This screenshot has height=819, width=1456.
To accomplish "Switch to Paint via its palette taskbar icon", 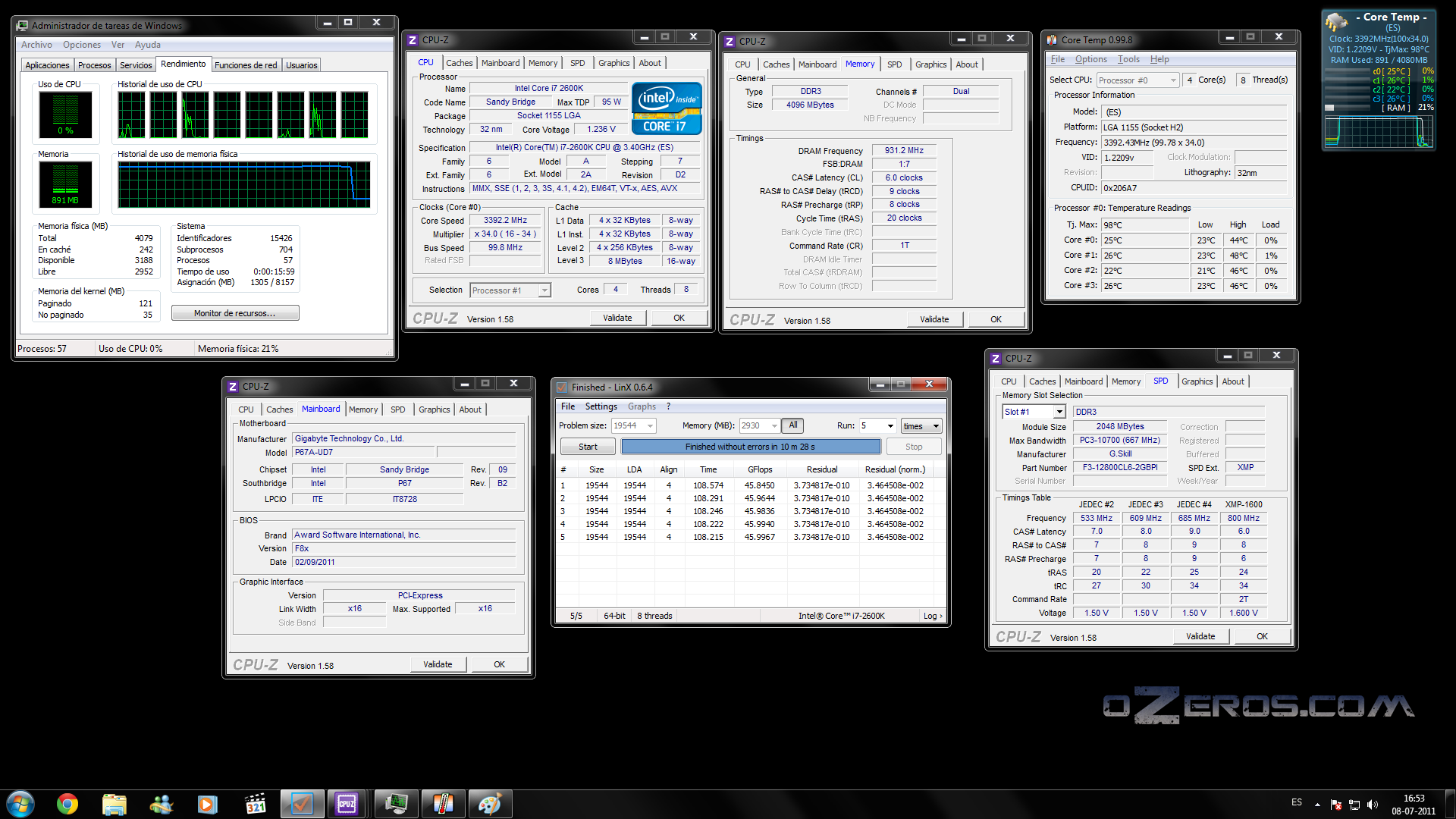I will point(489,804).
